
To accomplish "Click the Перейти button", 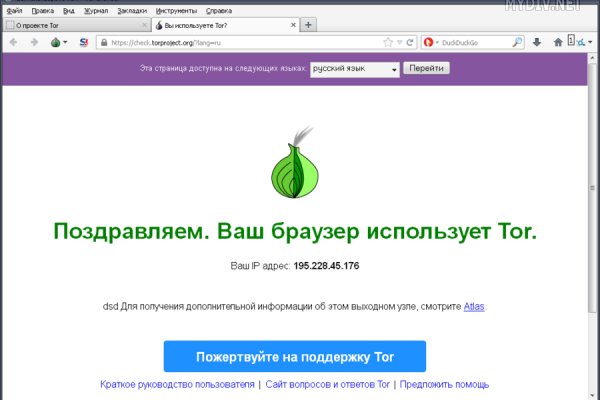I will point(428,68).
